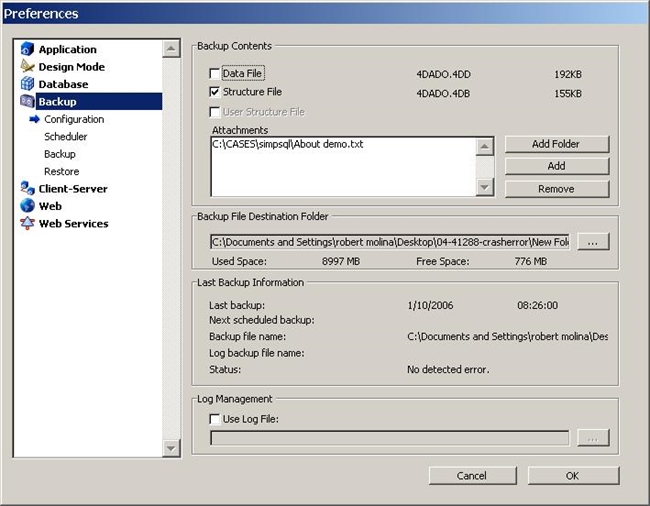
Task: Click the Add Folder button
Action: coord(556,144)
